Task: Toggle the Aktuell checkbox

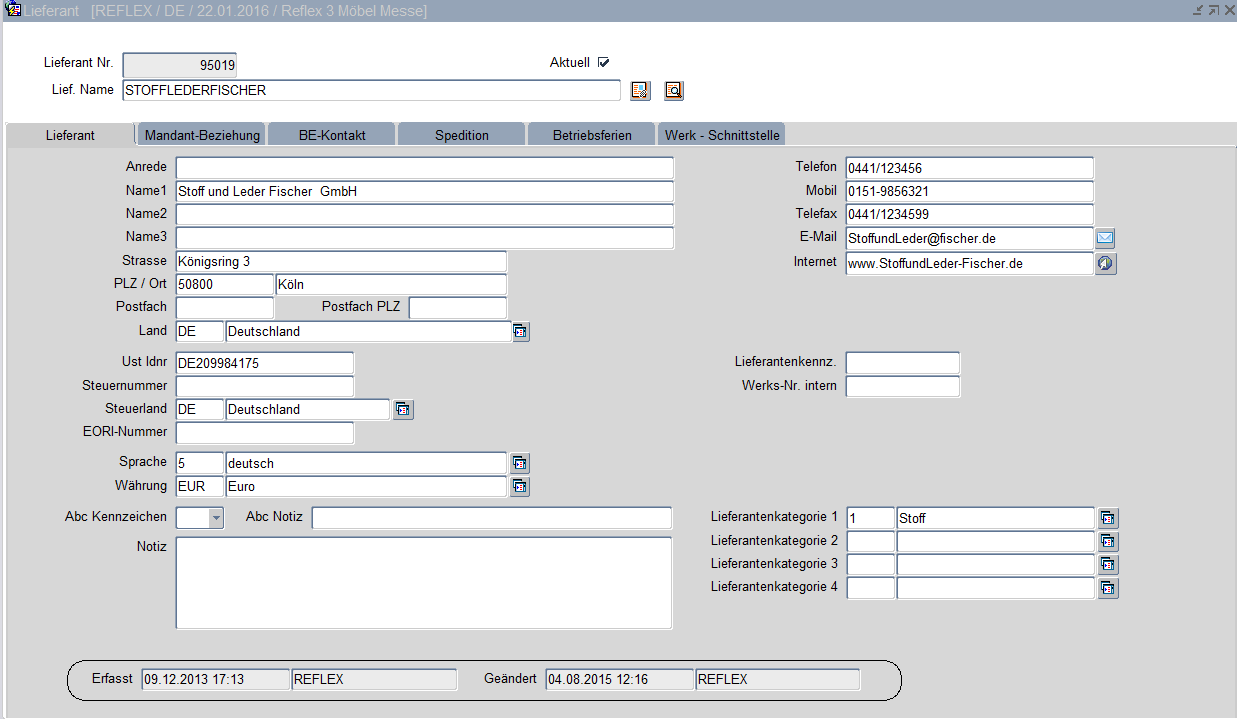Action: point(603,63)
